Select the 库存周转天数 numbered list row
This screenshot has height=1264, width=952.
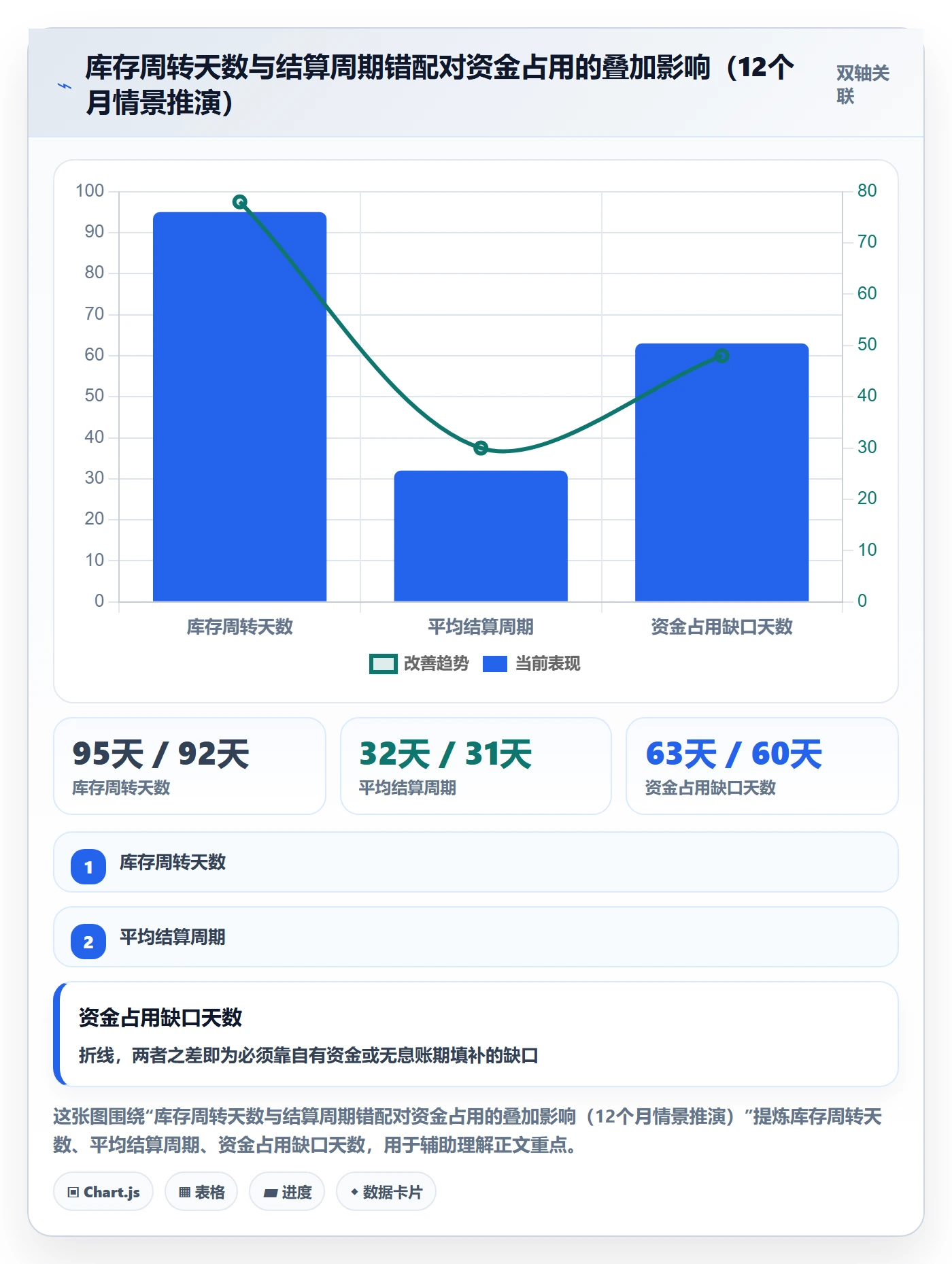click(476, 862)
